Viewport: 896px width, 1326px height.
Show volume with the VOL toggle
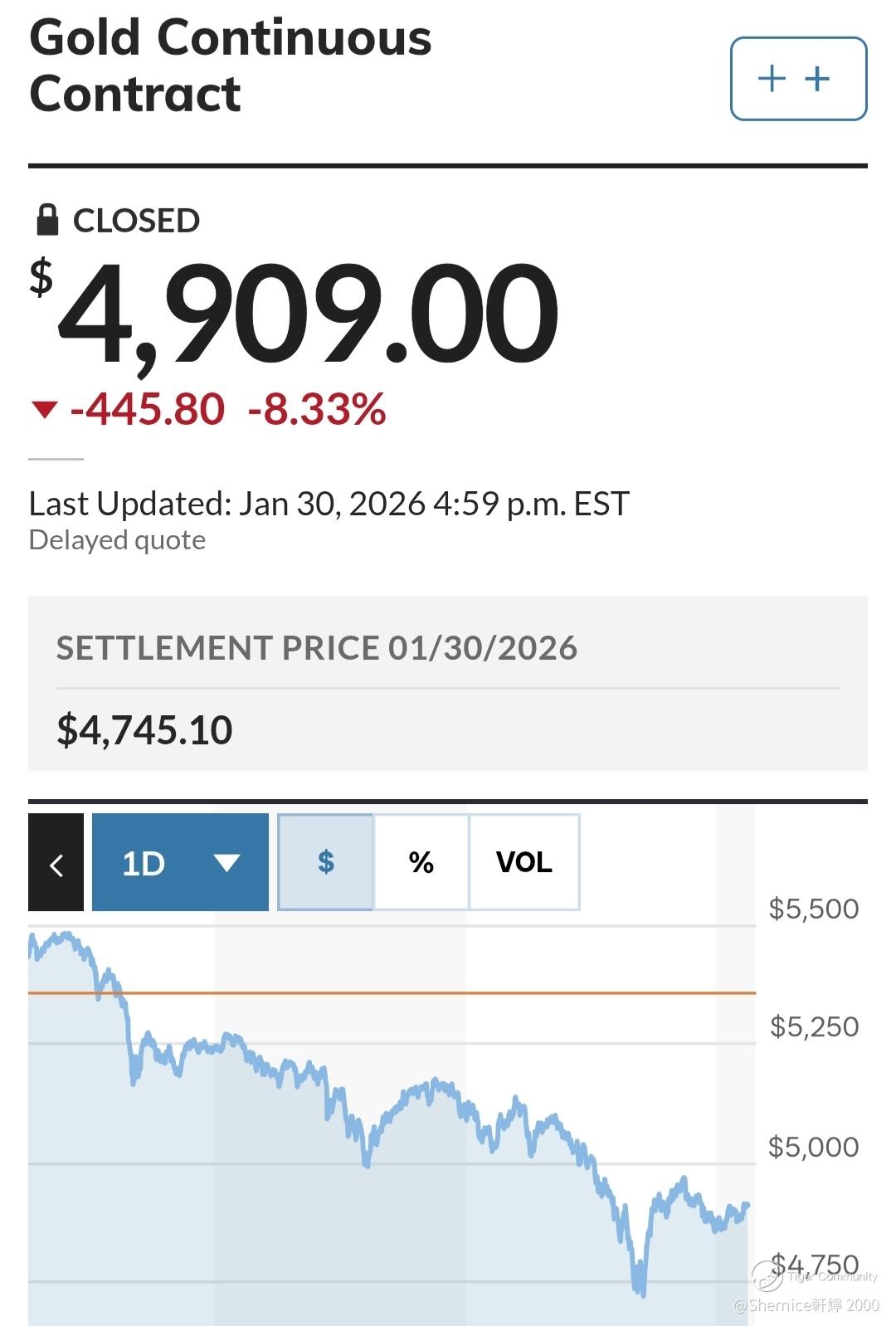524,862
